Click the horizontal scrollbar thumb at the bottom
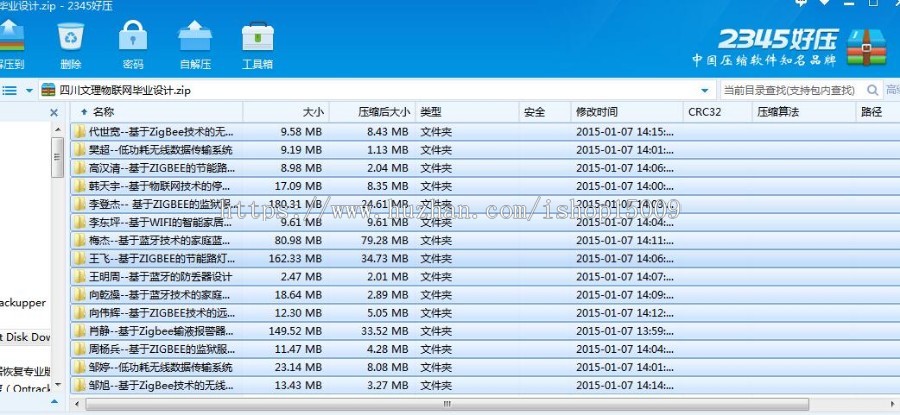This screenshot has width=900, height=415. [x=447, y=404]
